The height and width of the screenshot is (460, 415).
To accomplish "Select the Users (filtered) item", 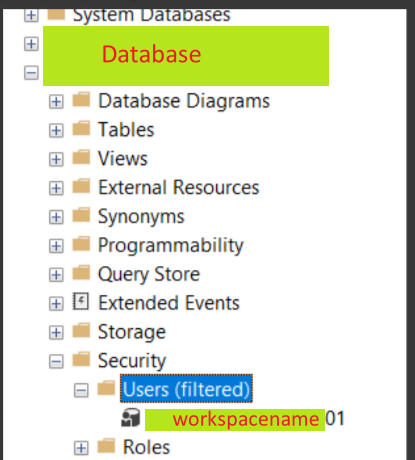I will point(186,389).
